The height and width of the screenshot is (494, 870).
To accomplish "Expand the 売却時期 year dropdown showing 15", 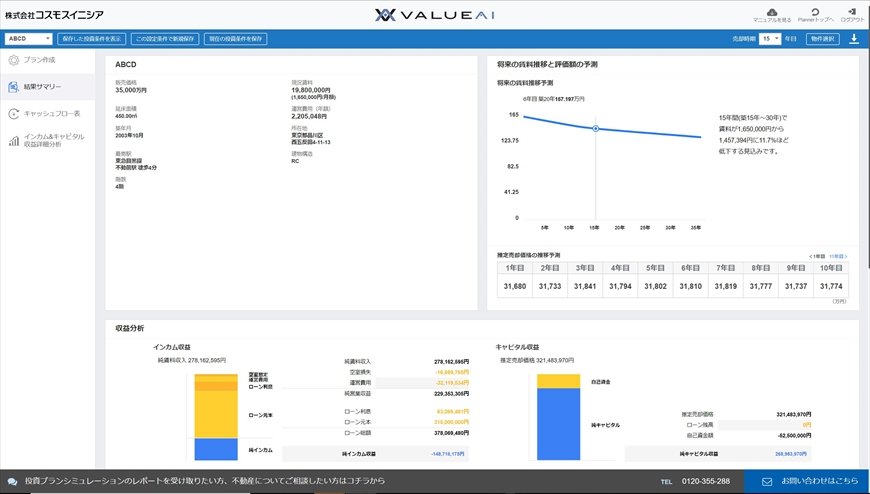I will point(769,39).
